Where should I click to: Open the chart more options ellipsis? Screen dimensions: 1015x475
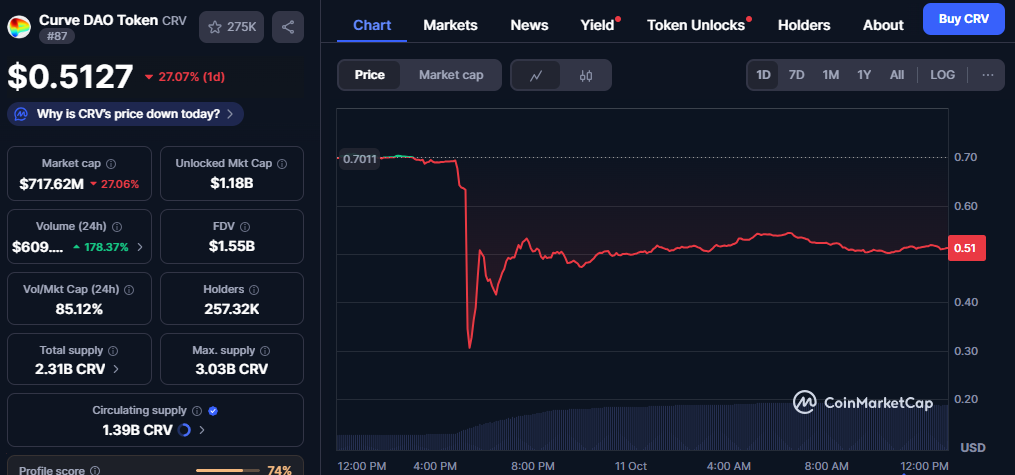(988, 75)
